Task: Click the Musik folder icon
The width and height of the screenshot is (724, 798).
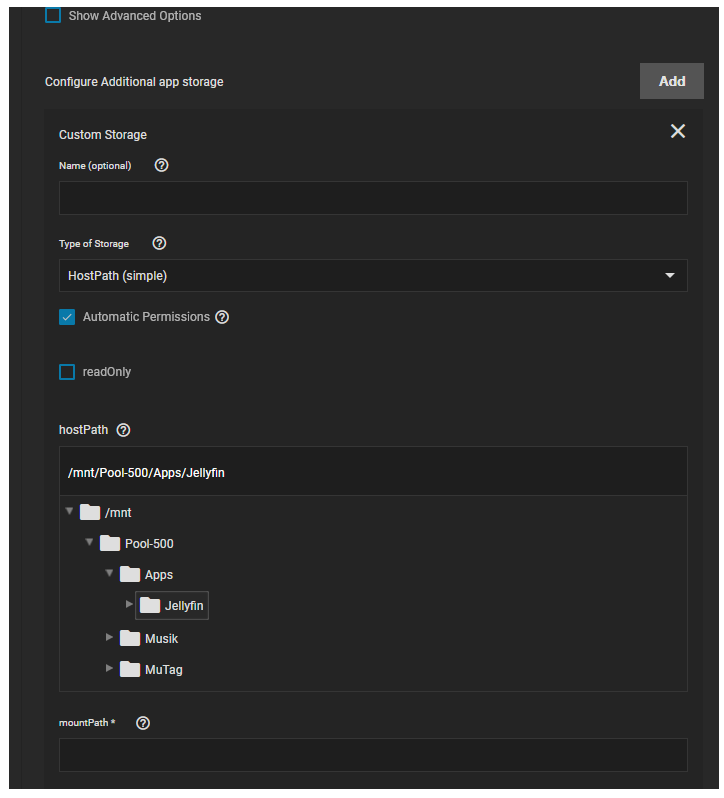Action: click(130, 638)
